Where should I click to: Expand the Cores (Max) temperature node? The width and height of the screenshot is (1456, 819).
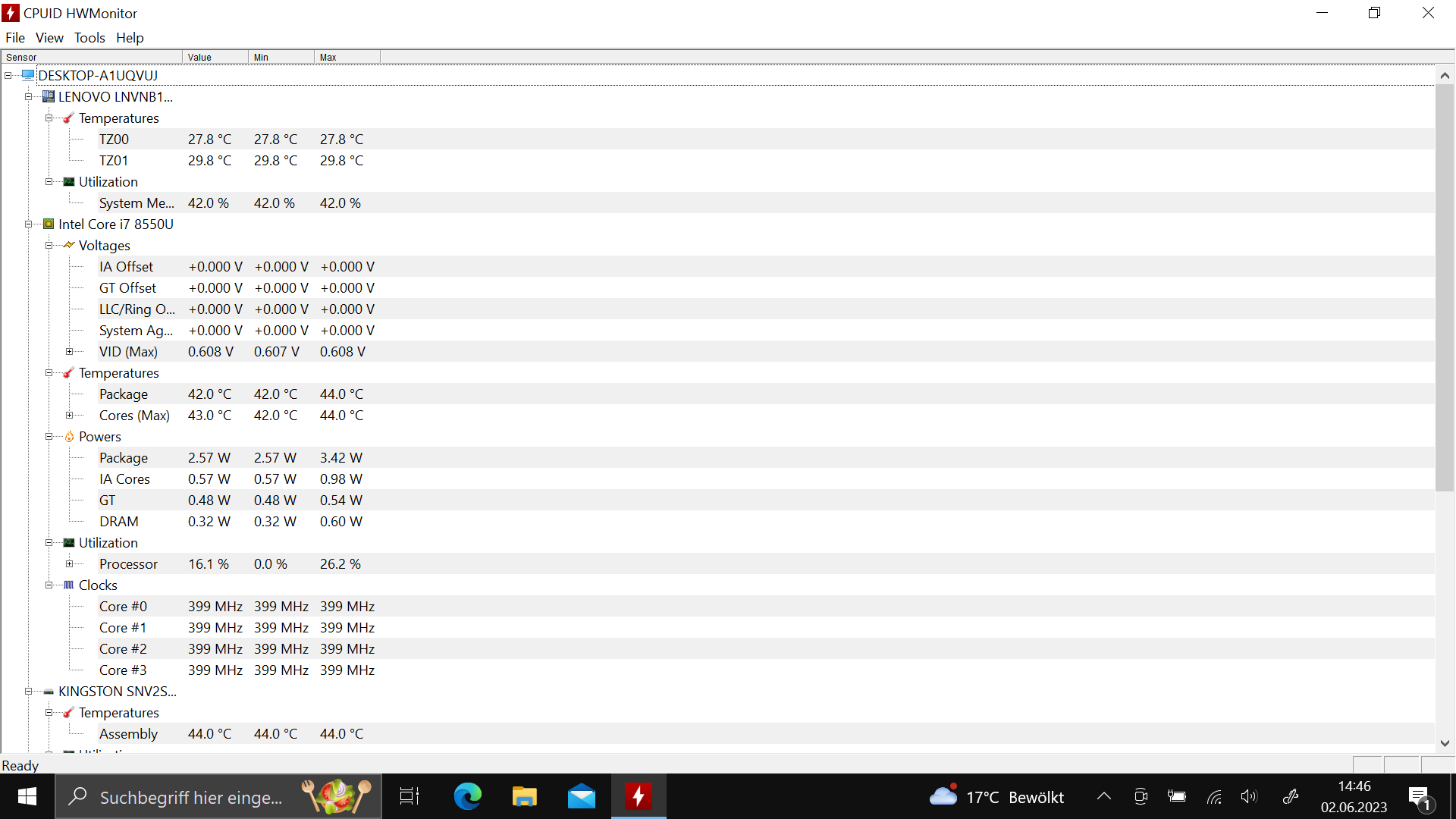pos(69,416)
